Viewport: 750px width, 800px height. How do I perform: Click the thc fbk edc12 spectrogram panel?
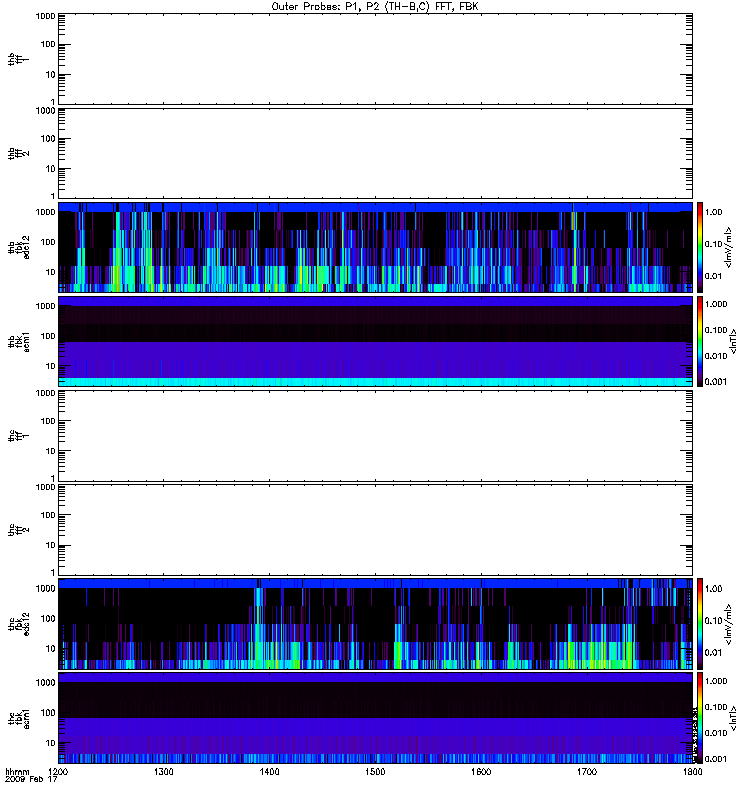coord(376,624)
